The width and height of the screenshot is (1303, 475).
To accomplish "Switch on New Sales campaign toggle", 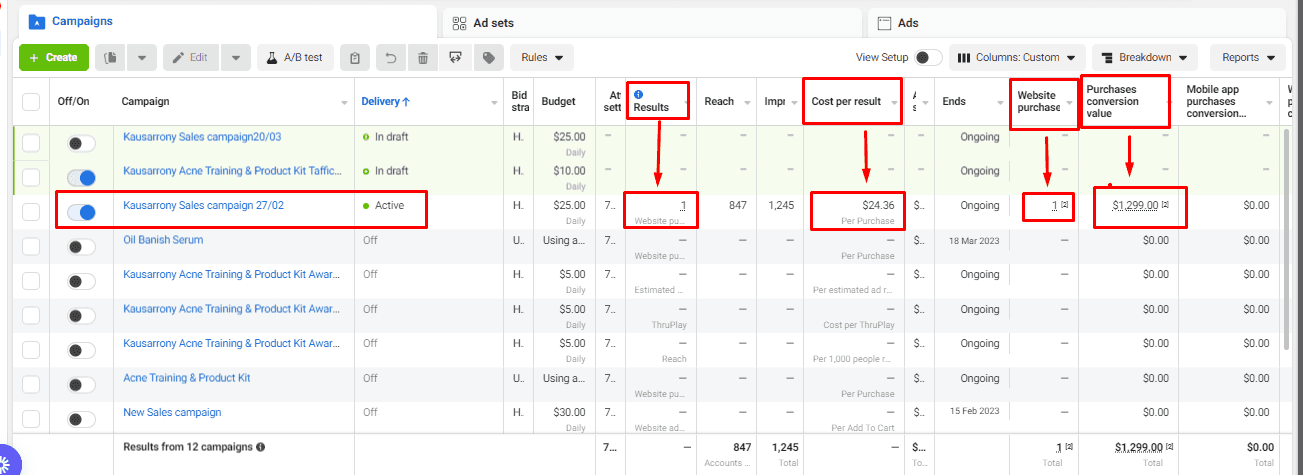I will [82, 419].
